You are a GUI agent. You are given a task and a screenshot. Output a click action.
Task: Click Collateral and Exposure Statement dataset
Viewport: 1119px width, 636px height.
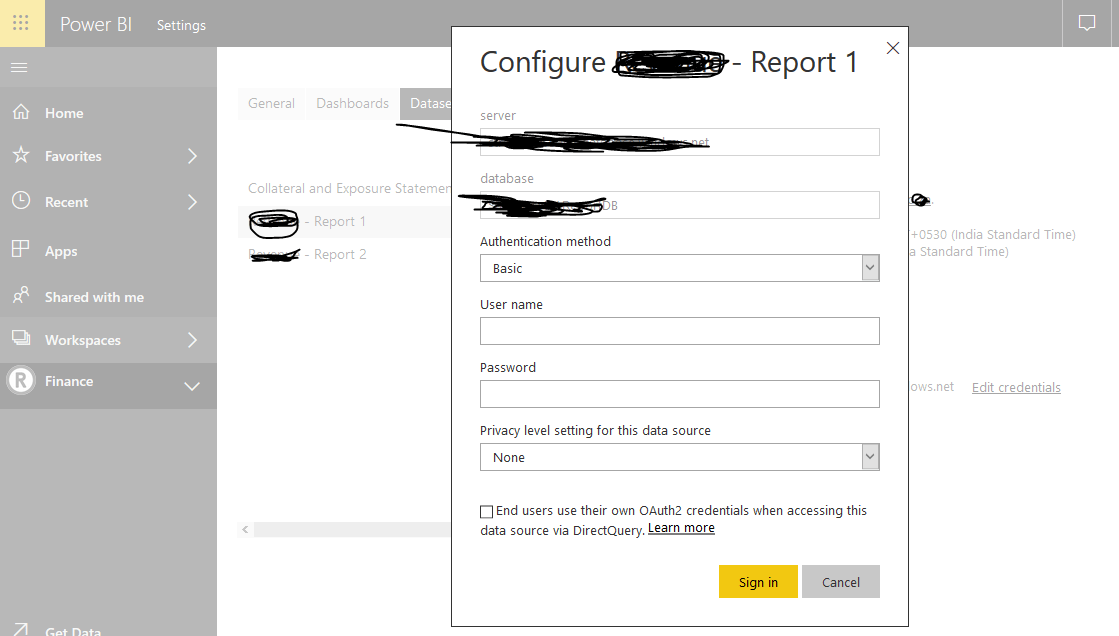[349, 188]
